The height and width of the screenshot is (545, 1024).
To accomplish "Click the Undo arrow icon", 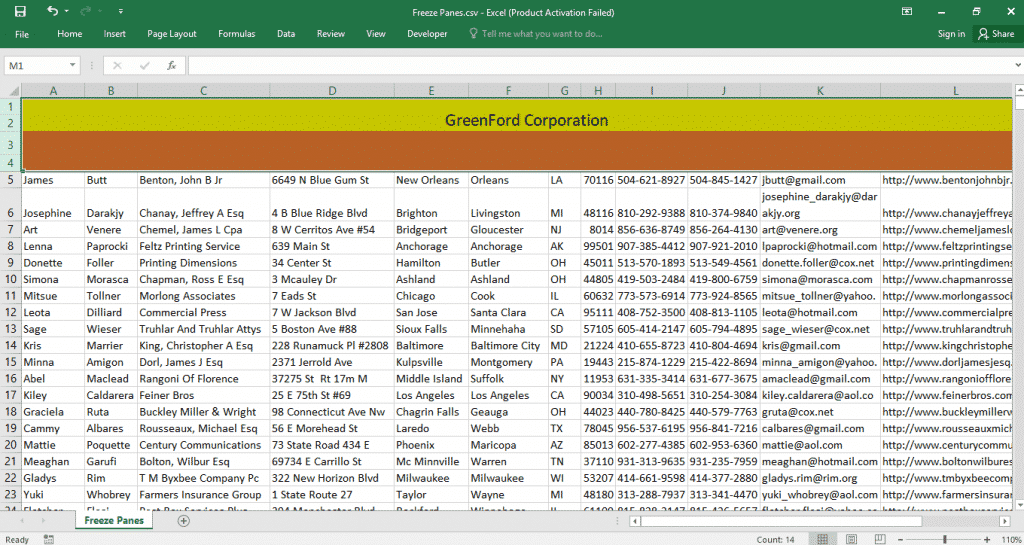I will 51,12.
